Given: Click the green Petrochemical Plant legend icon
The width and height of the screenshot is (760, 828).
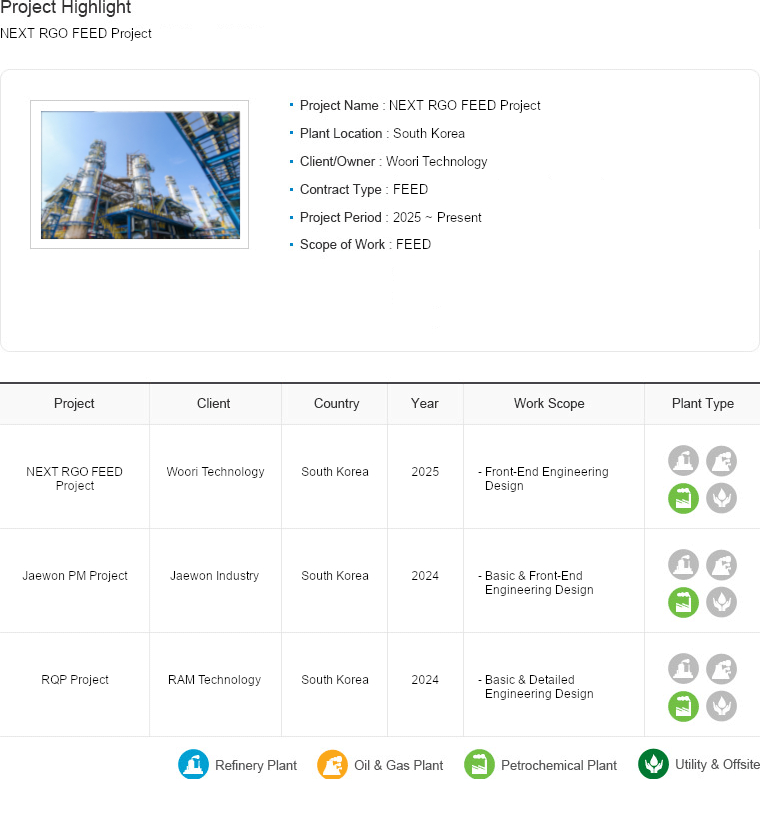Looking at the screenshot, I should click(479, 765).
